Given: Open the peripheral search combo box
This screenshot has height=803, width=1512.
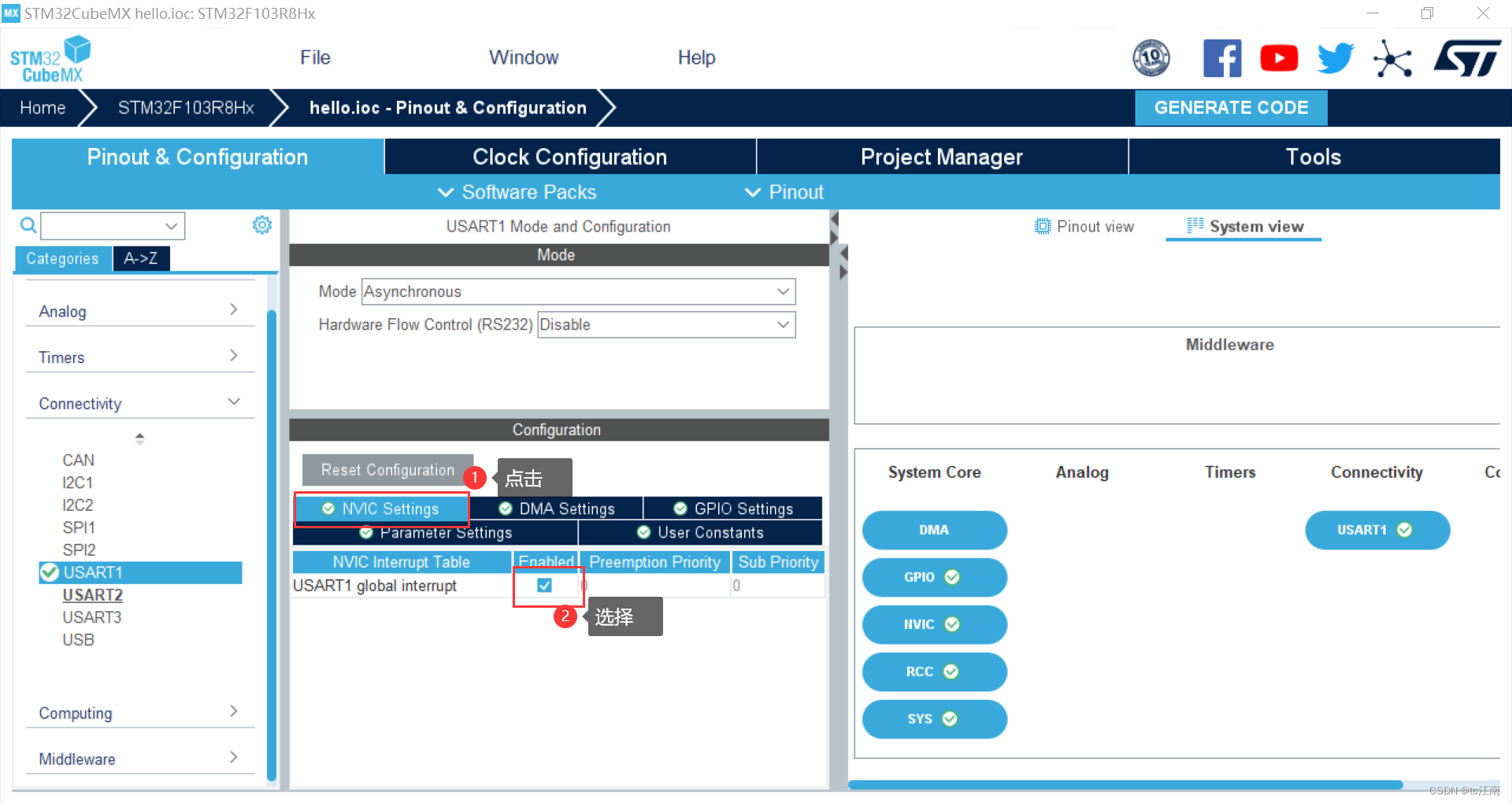Looking at the screenshot, I should pyautogui.click(x=113, y=226).
